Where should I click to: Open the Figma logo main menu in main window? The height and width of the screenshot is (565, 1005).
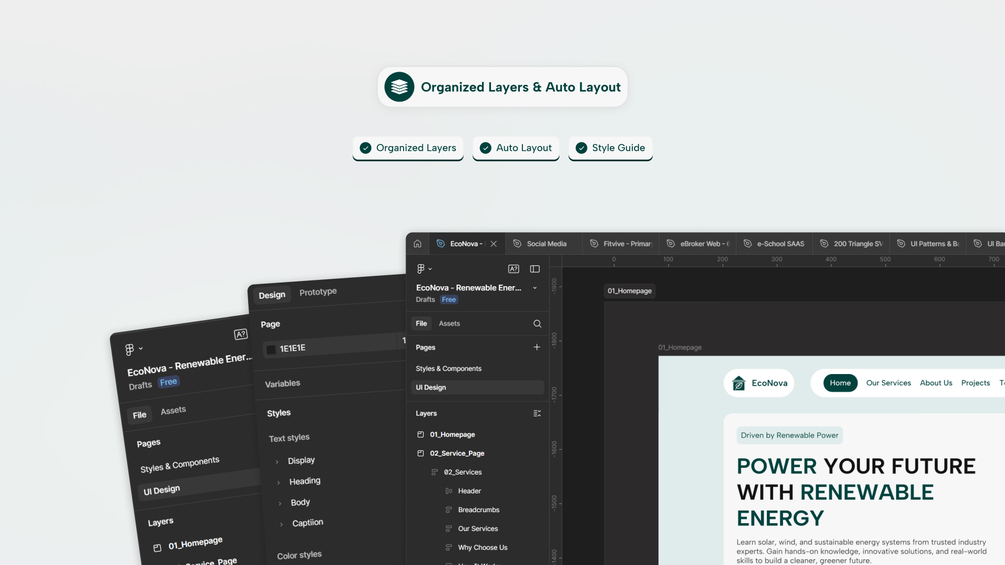pyautogui.click(x=420, y=269)
